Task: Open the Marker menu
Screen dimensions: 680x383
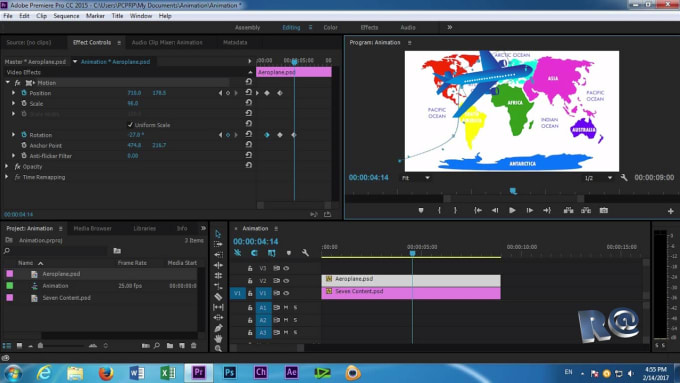Action: pos(95,16)
